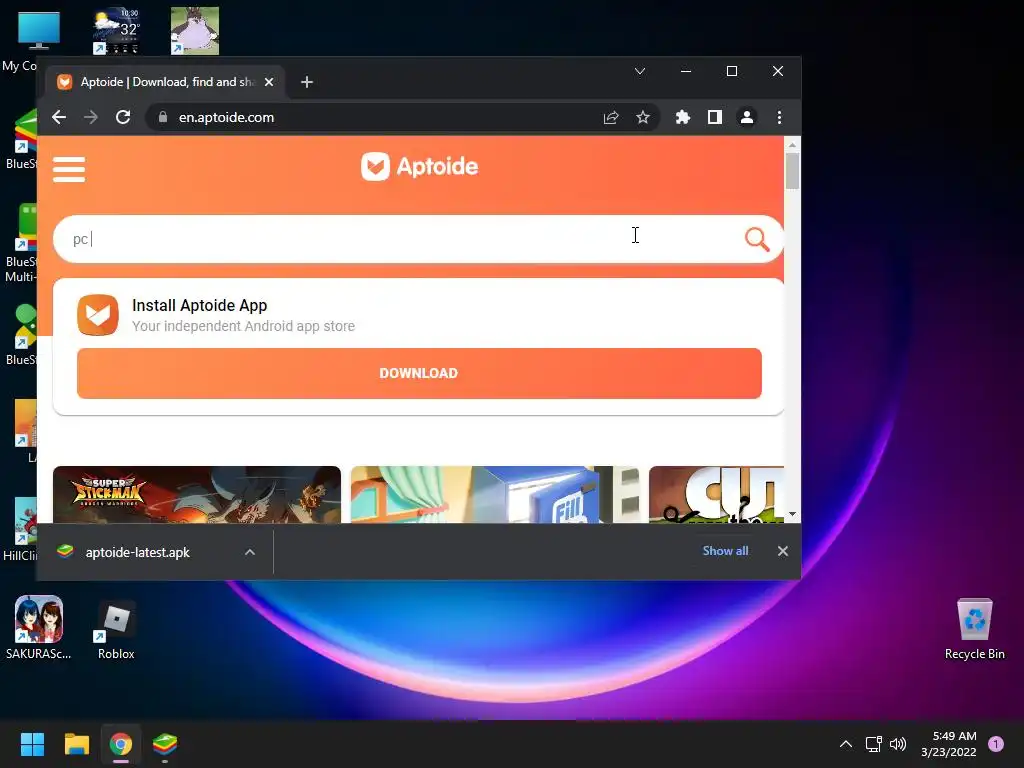Select the SAKURASc... desktop shortcut
The height and width of the screenshot is (768, 1024).
tap(39, 628)
